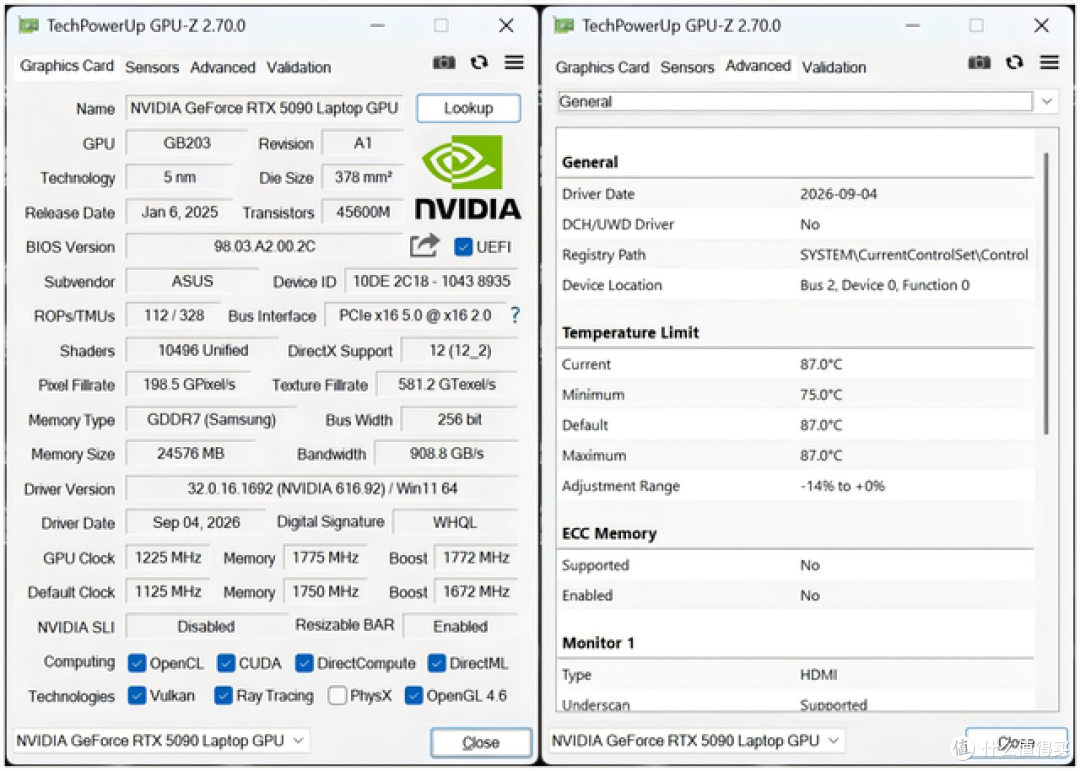The image size is (1080, 771).
Task: Toggle the PhysX checkbox
Action: pyautogui.click(x=338, y=695)
